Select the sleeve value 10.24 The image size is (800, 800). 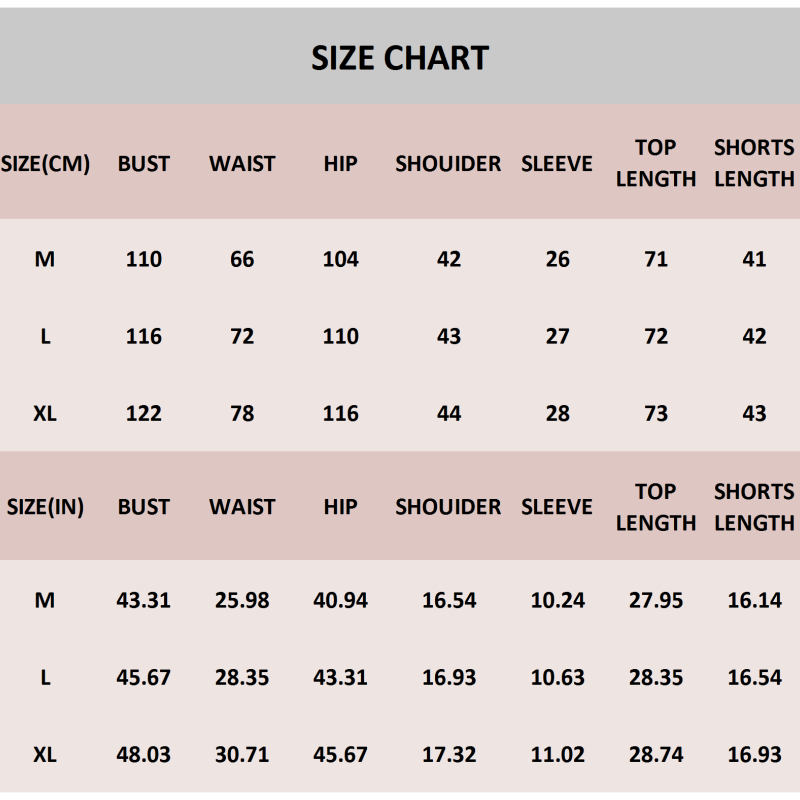(558, 601)
